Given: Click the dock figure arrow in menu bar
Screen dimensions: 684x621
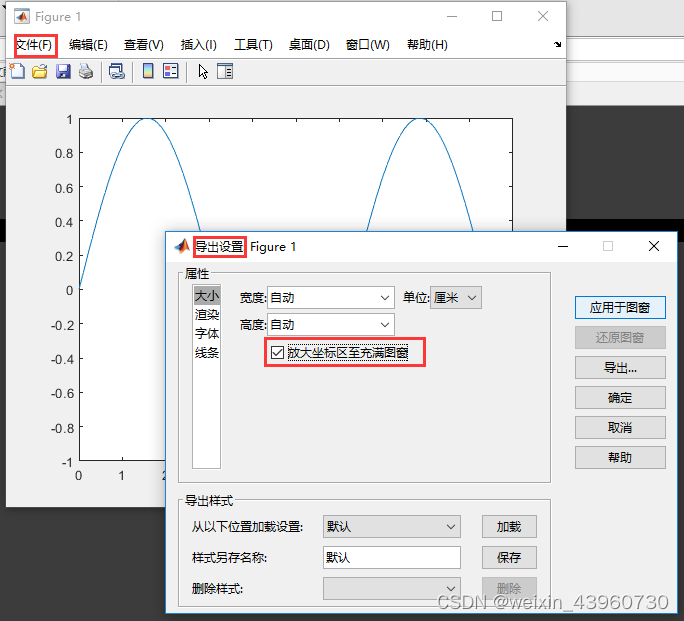Looking at the screenshot, I should pyautogui.click(x=557, y=44).
